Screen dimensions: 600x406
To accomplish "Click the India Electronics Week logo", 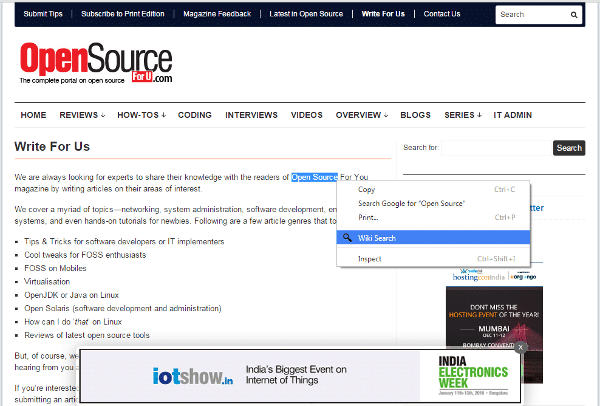I will 471,375.
